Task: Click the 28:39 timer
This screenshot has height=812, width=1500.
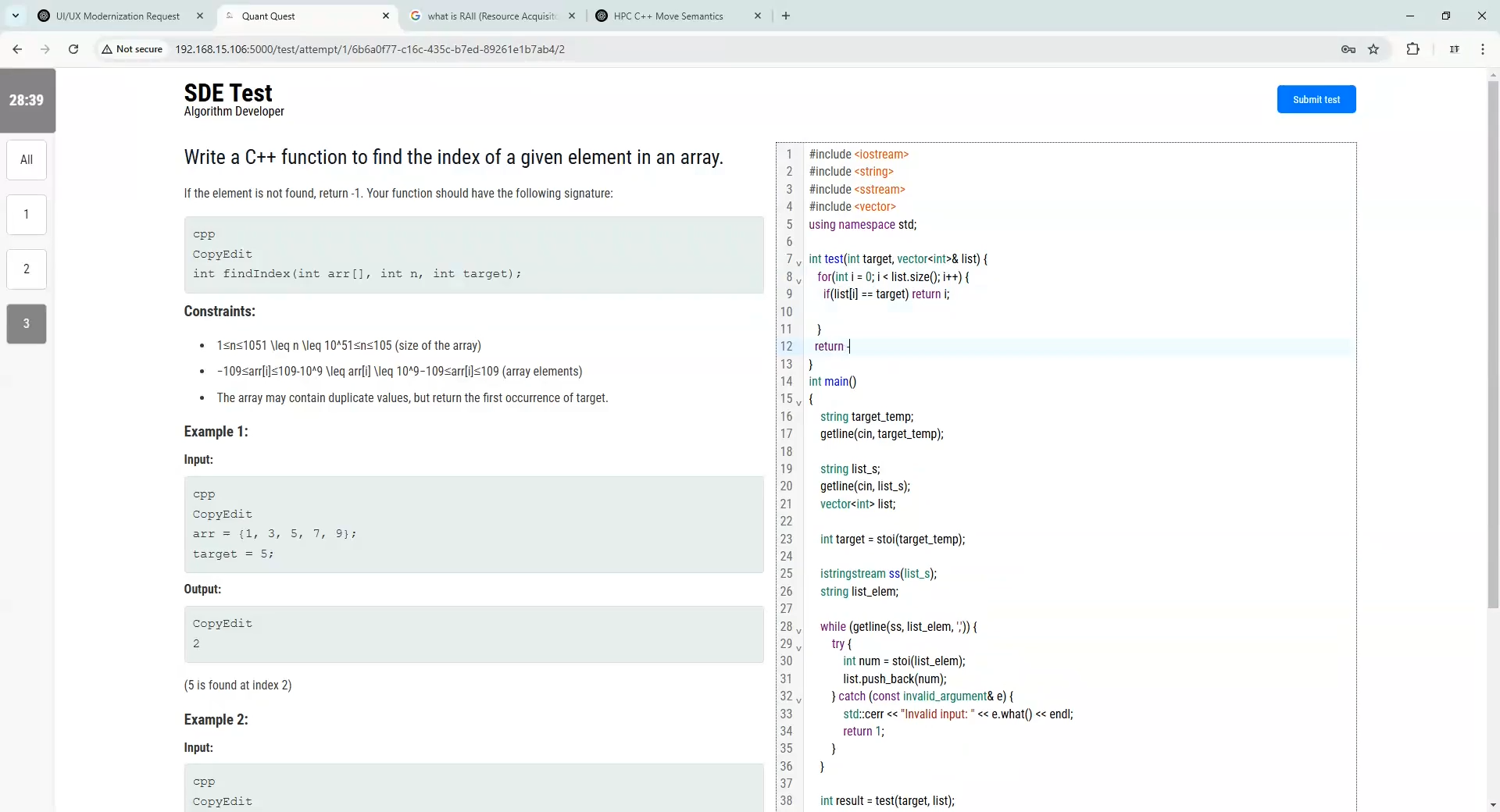Action: click(x=27, y=100)
